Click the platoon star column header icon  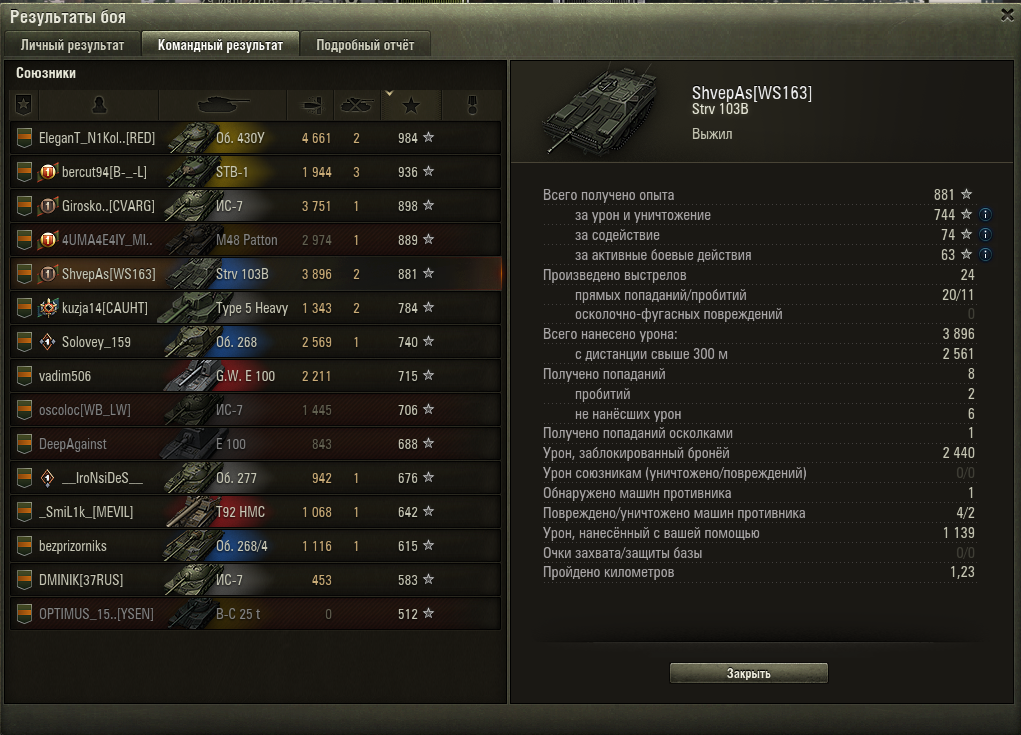click(x=24, y=105)
